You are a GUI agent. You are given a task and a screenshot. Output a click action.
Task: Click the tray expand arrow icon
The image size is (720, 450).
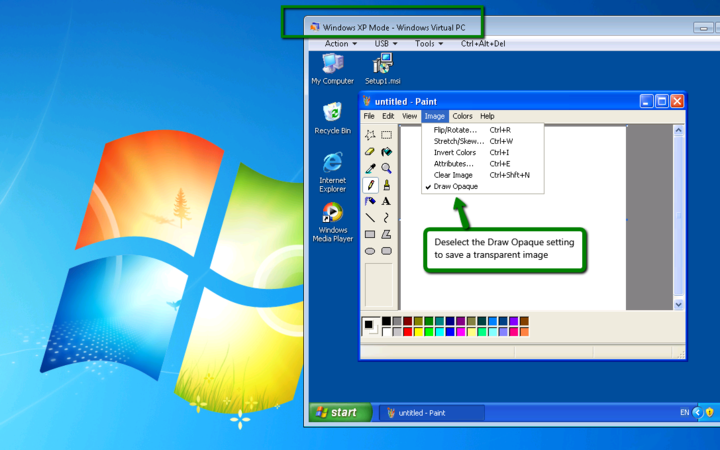(x=698, y=412)
